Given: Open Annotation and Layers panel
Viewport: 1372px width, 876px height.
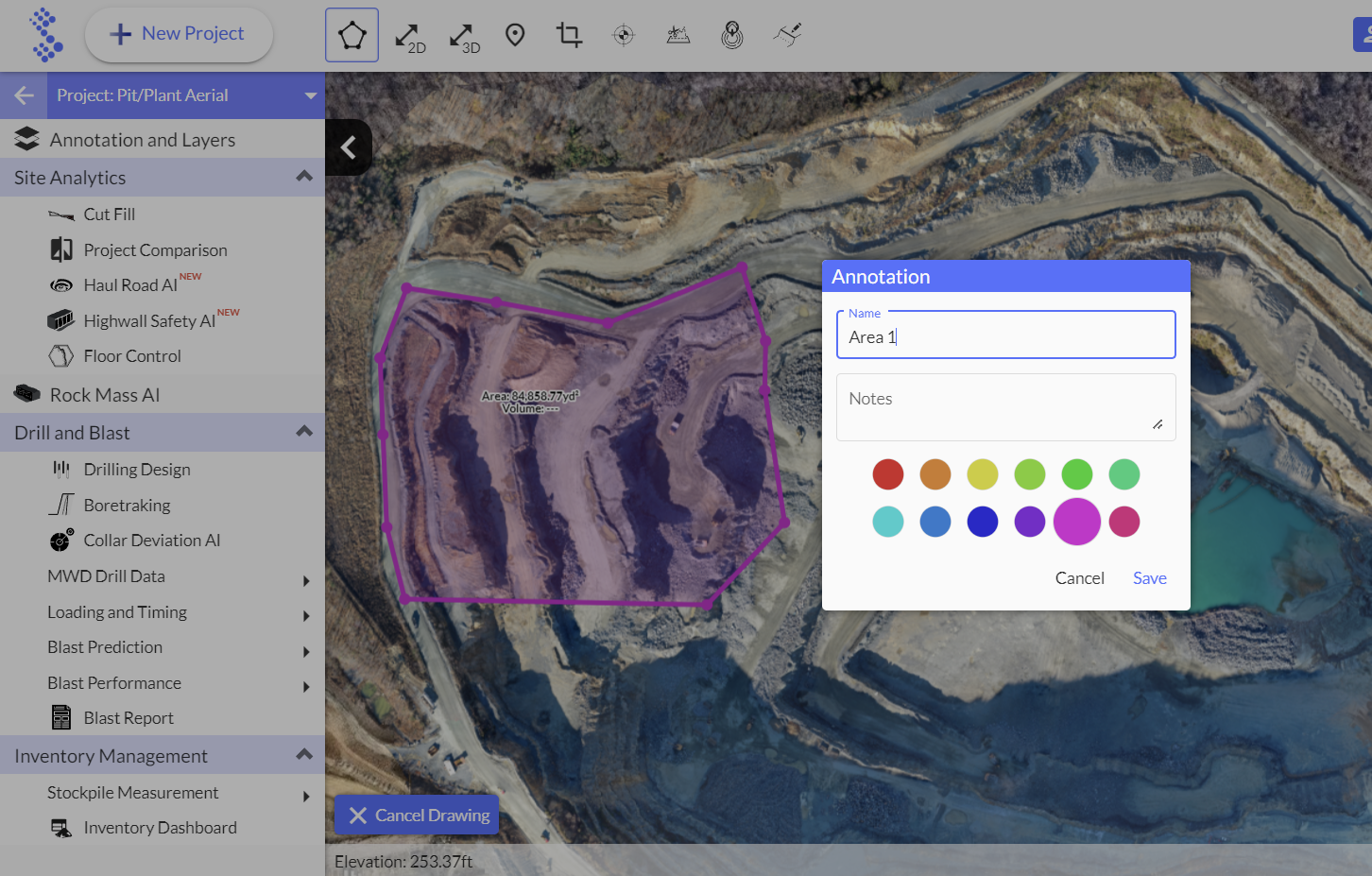Looking at the screenshot, I should click(163, 140).
